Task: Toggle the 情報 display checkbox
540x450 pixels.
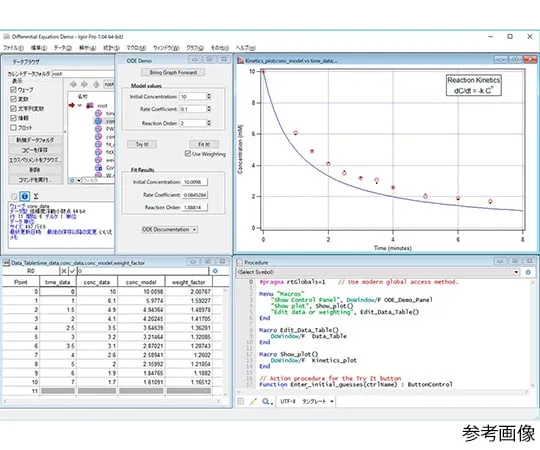Action: click(13, 118)
